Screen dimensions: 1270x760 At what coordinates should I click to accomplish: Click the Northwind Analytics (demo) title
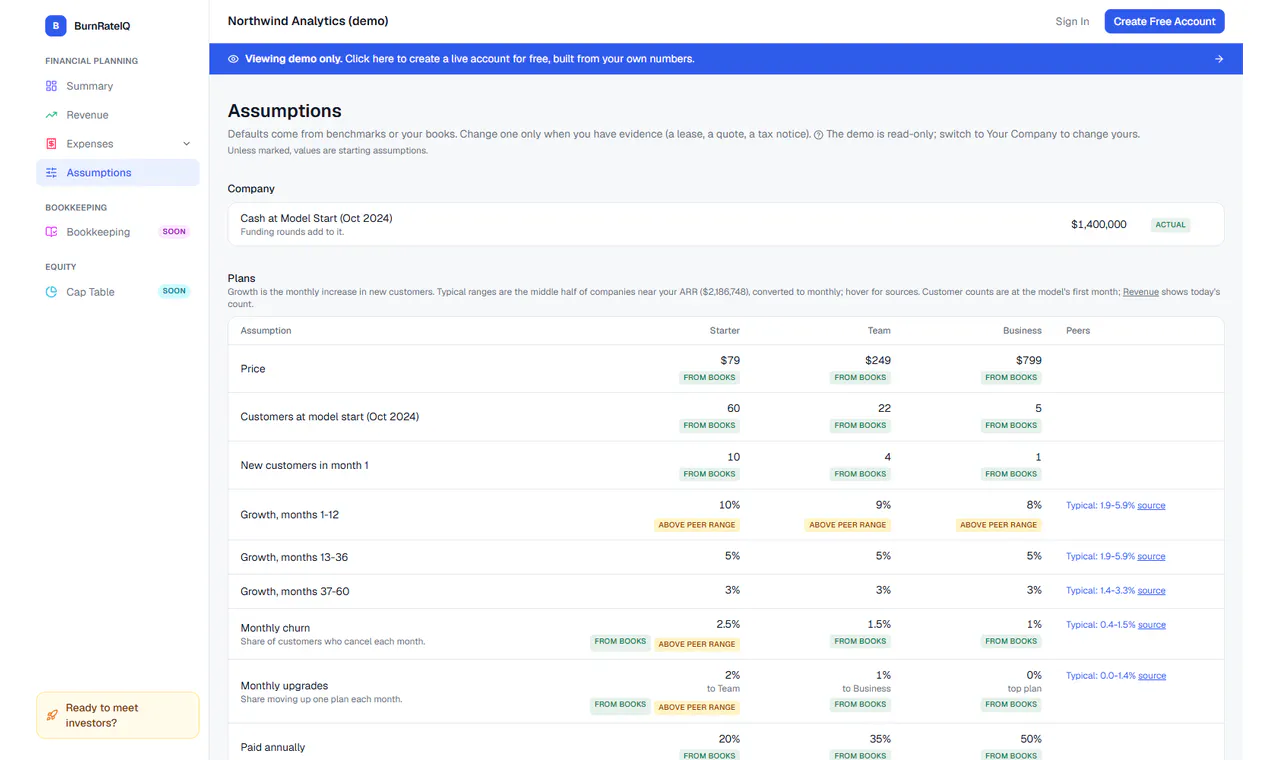(x=308, y=21)
